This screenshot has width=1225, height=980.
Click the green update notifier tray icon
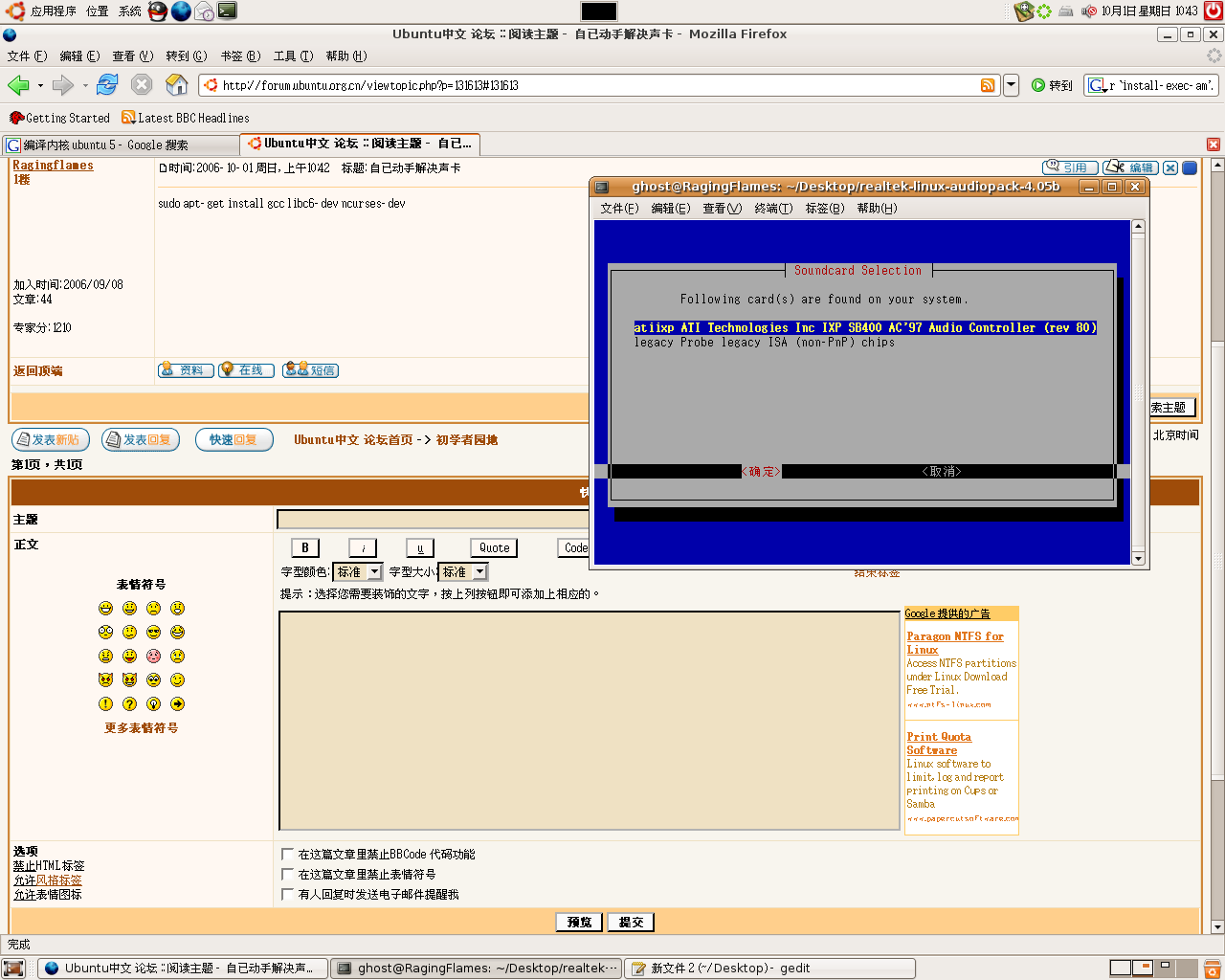point(1044,11)
